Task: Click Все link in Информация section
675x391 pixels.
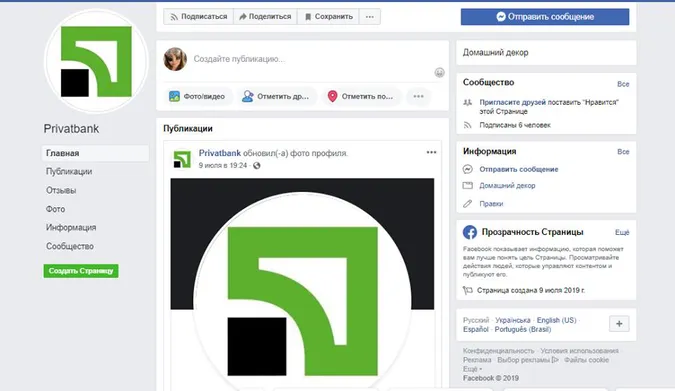Action: tap(623, 152)
